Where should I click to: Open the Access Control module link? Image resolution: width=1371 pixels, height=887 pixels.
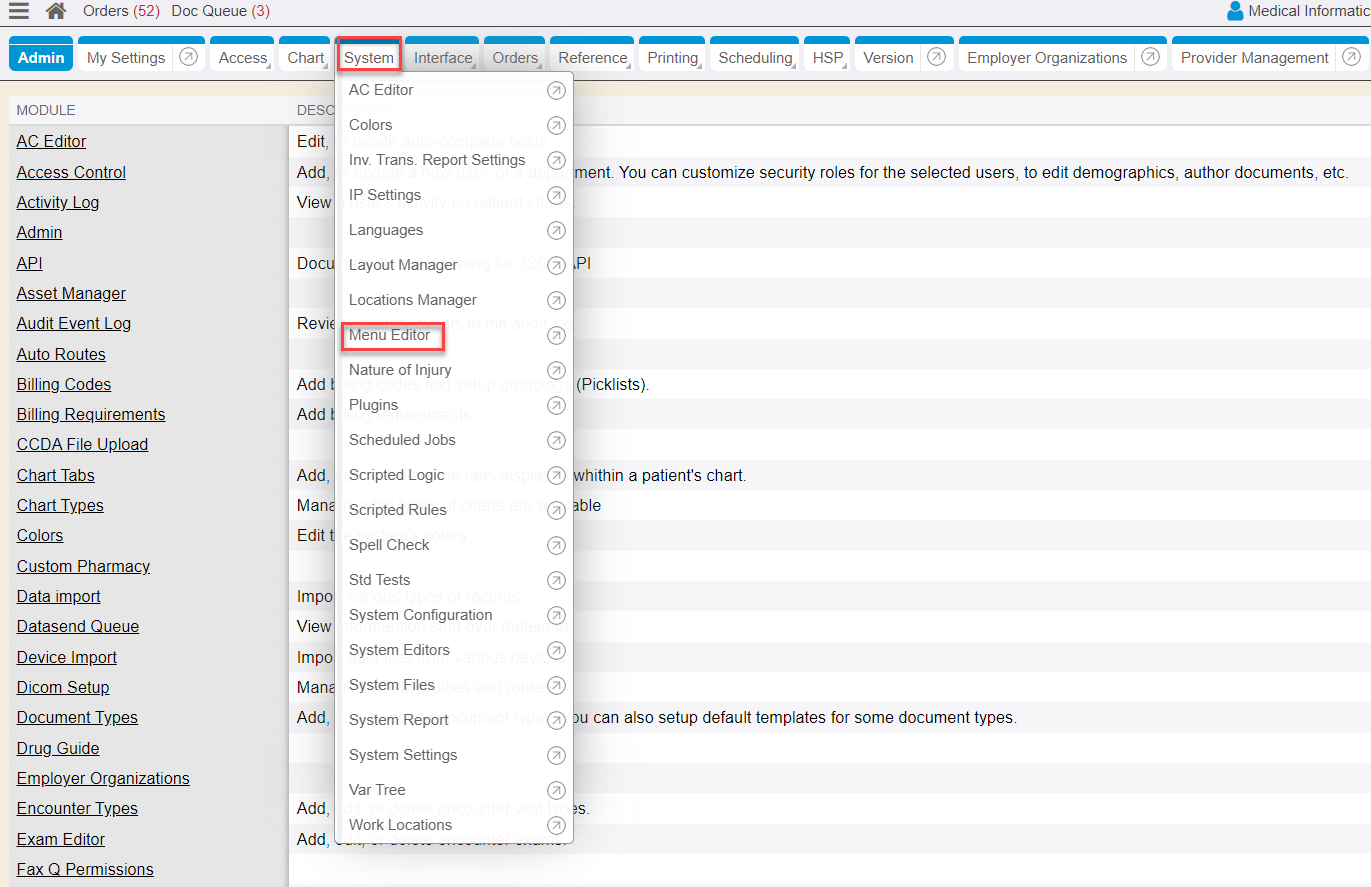71,172
